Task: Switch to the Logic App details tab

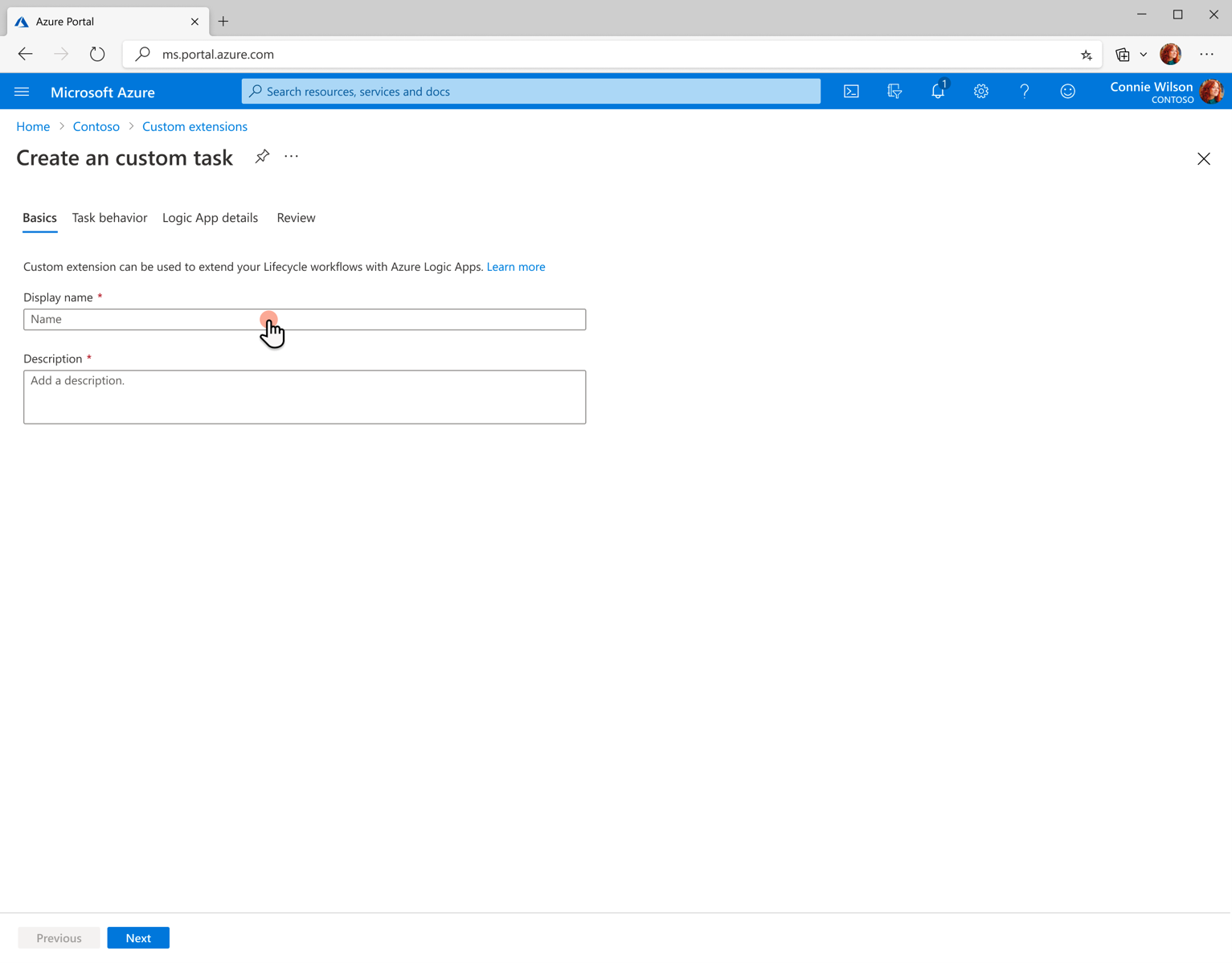Action: 210,218
